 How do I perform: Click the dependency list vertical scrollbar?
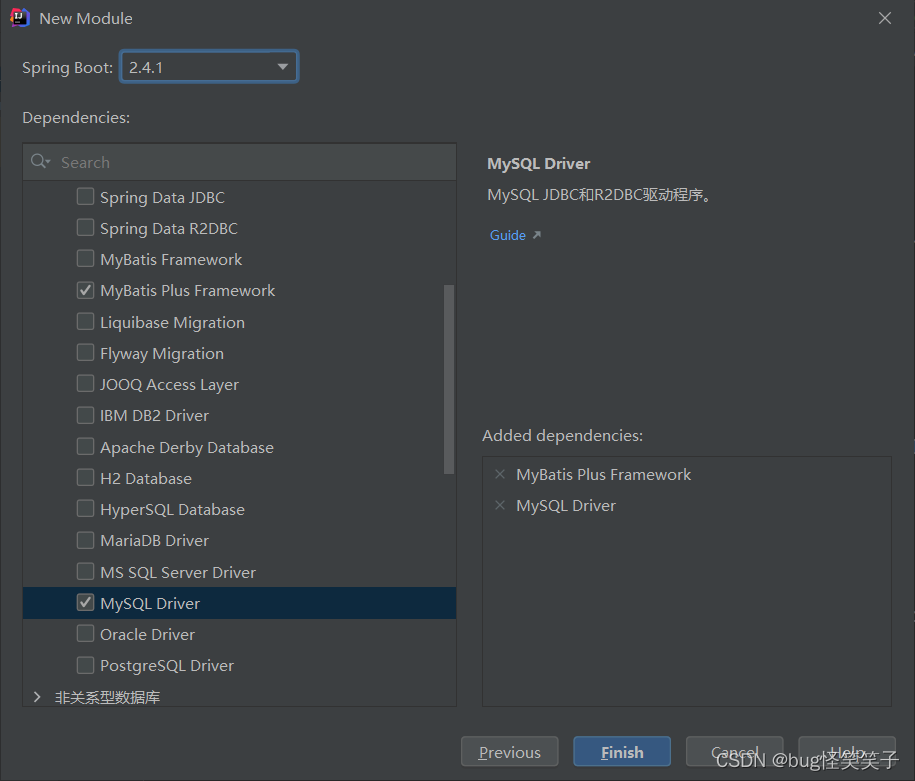pos(449,379)
